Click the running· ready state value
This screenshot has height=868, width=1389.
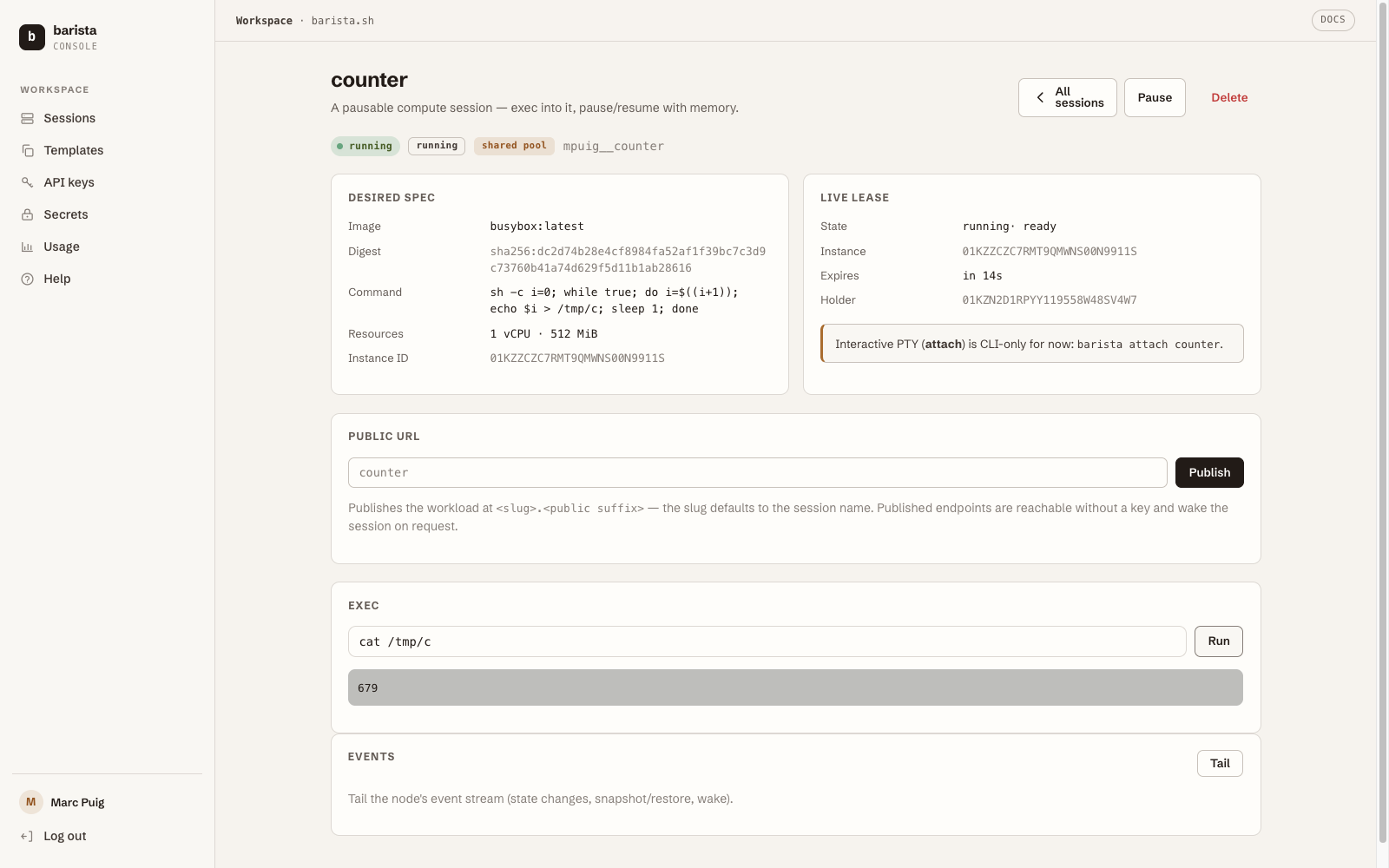pyautogui.click(x=1010, y=227)
